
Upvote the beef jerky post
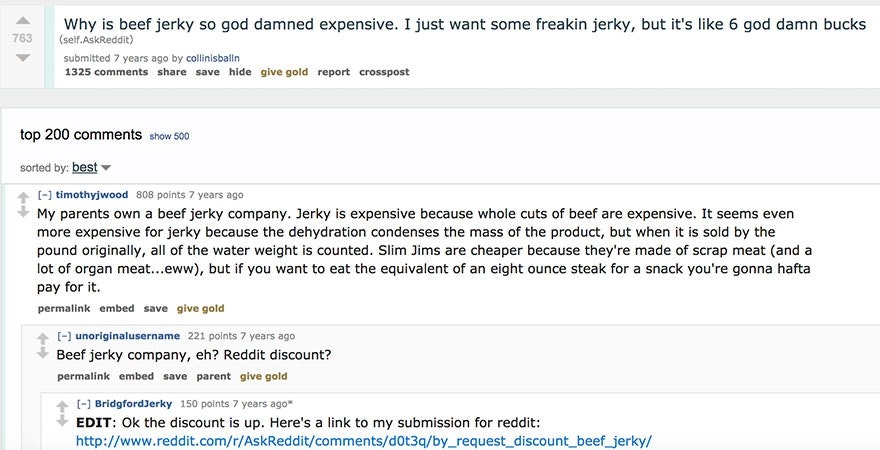coord(22,20)
